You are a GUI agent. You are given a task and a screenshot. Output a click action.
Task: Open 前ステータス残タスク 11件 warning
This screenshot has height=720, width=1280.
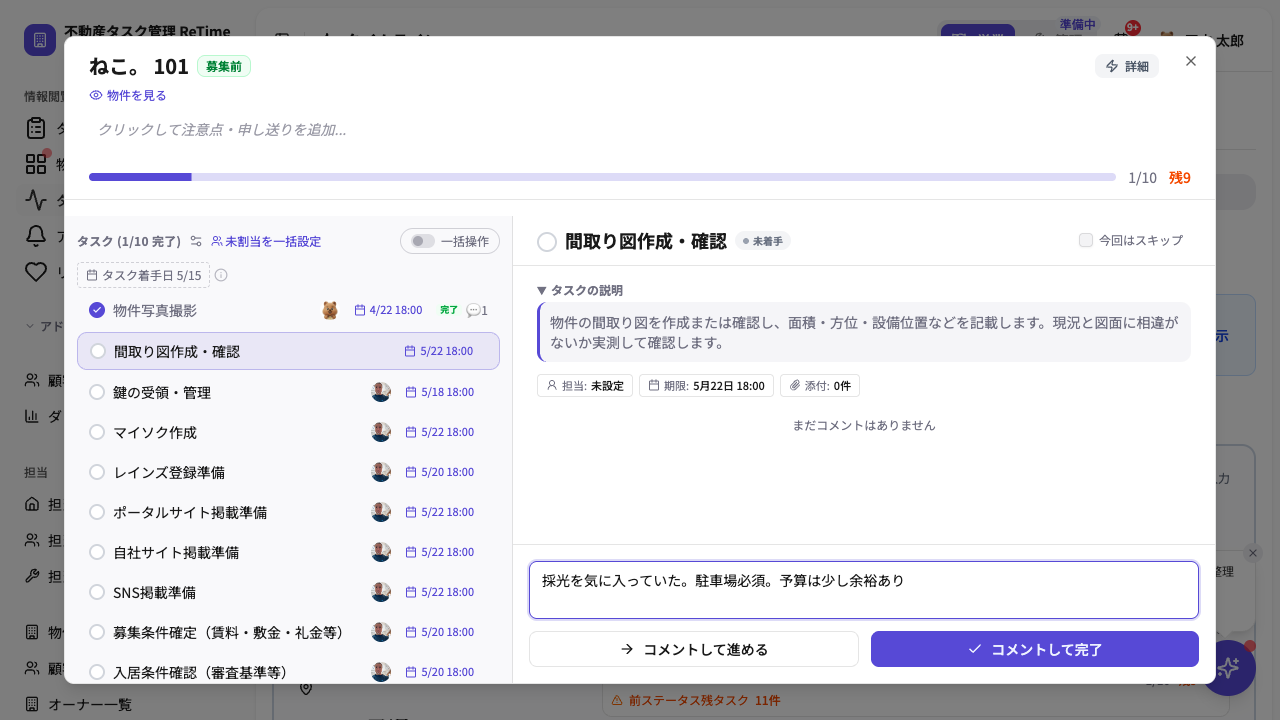point(695,701)
